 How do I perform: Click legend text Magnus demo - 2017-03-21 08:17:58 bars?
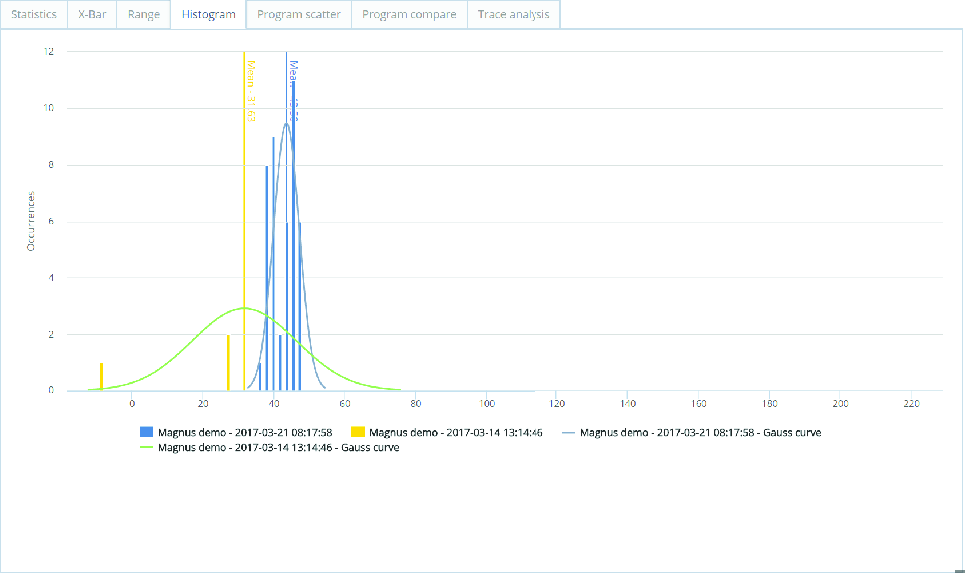[245, 432]
